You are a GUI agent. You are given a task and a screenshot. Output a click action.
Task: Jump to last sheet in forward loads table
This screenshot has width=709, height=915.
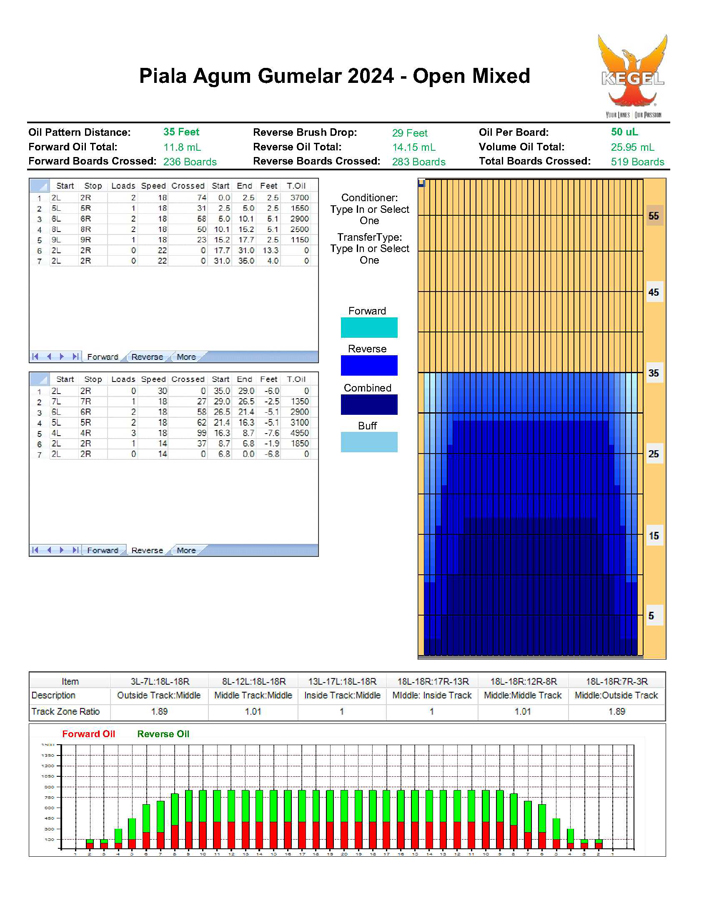coord(73,357)
